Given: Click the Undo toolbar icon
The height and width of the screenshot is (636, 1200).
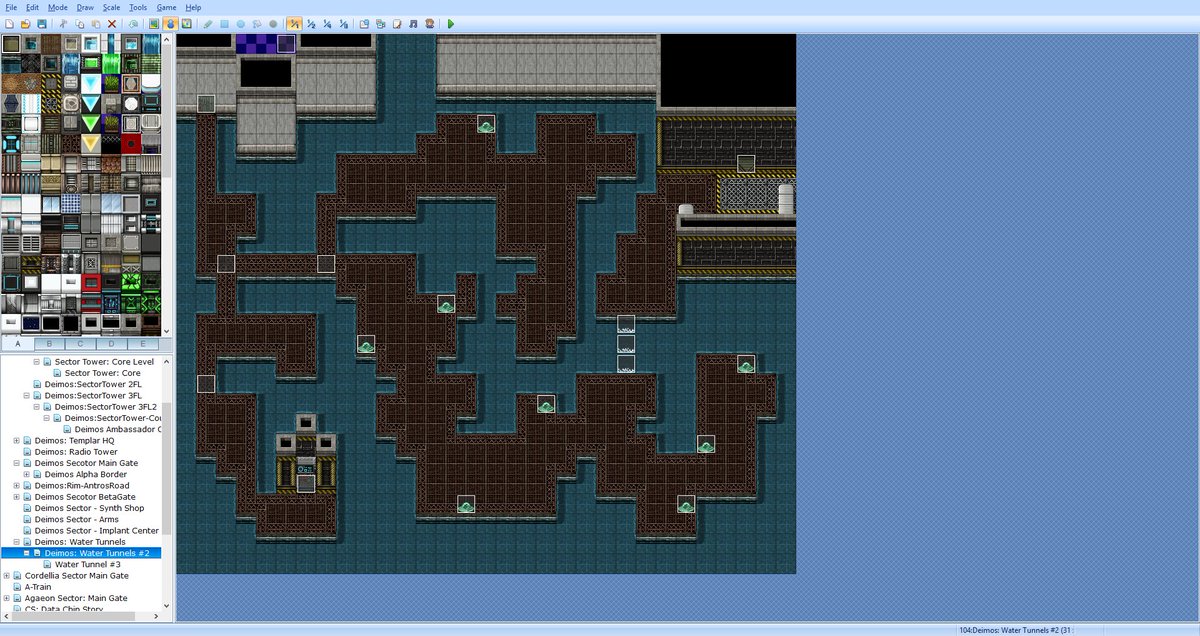Looking at the screenshot, I should (133, 23).
